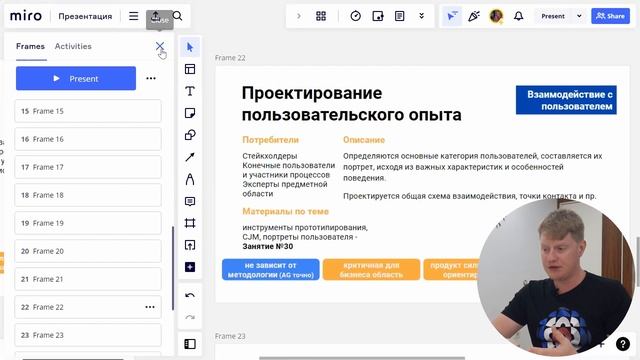Screen dimensions: 640x360
Task: Open Frame 22 row options dots
Action: (x=150, y=307)
